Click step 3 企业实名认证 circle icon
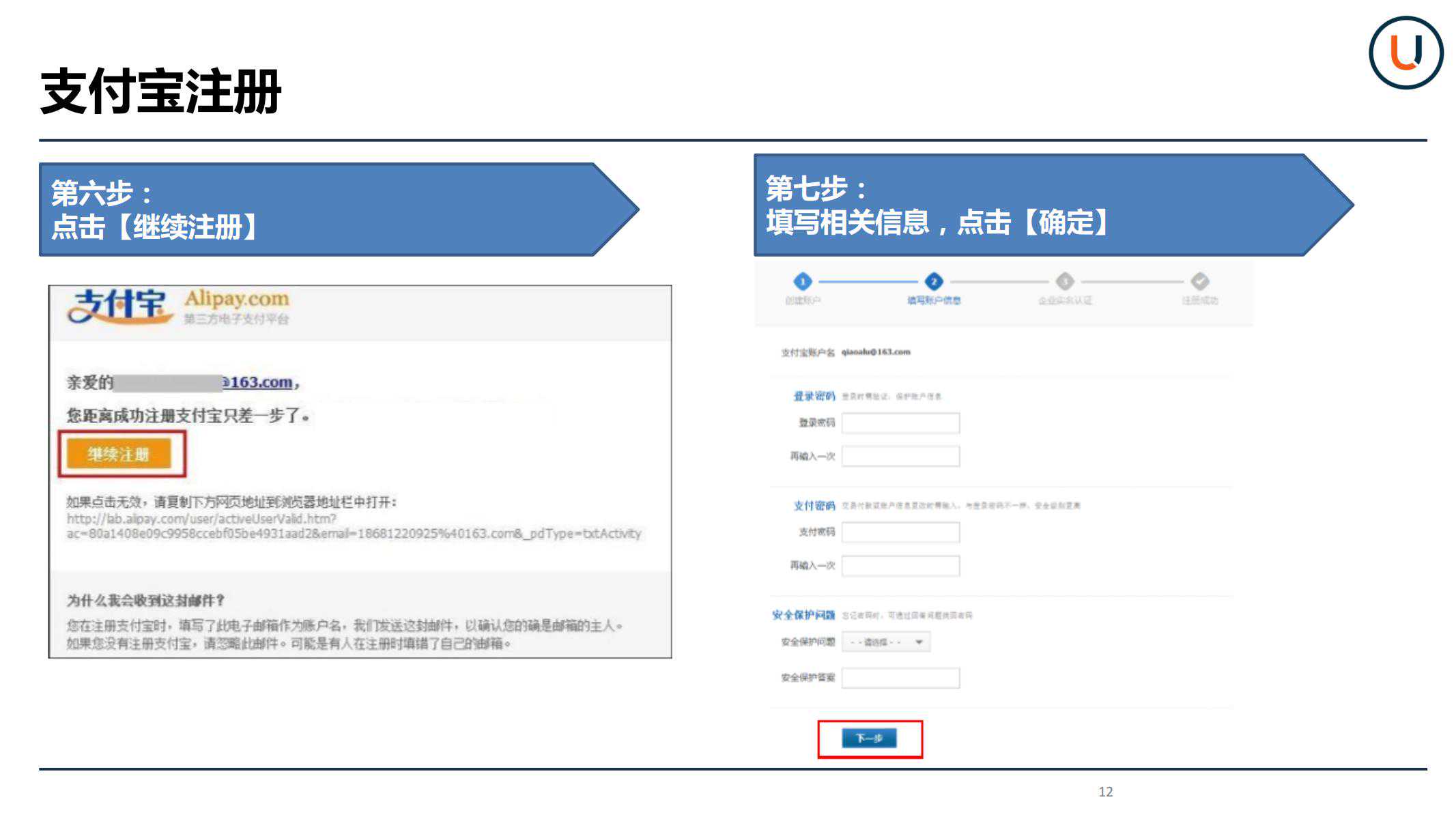The image size is (1456, 819). click(x=1065, y=281)
